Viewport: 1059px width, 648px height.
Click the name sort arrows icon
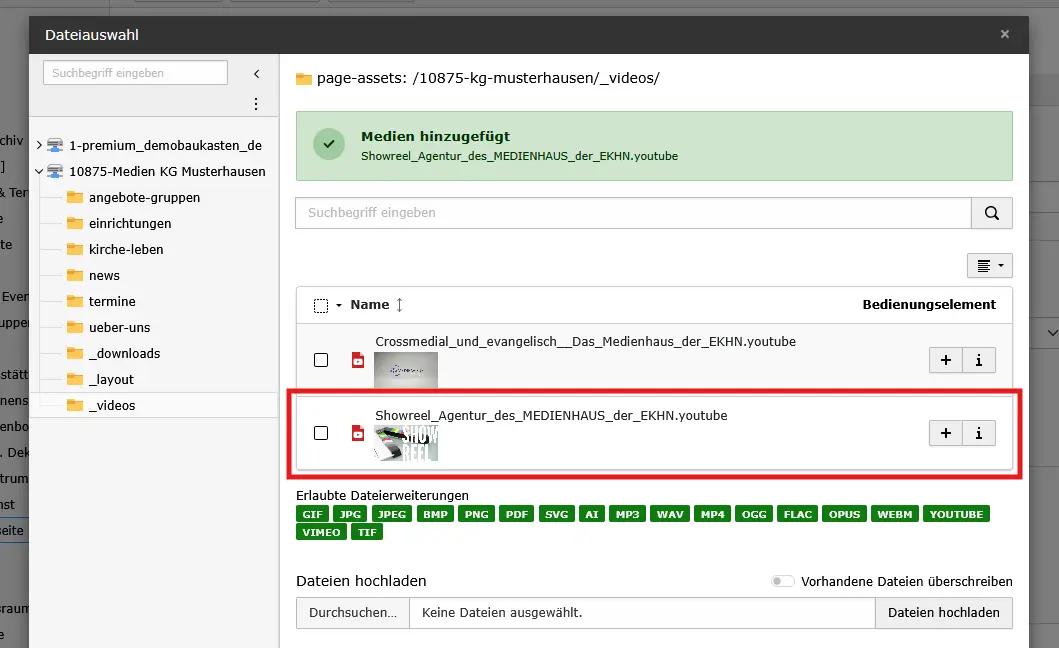pos(400,305)
